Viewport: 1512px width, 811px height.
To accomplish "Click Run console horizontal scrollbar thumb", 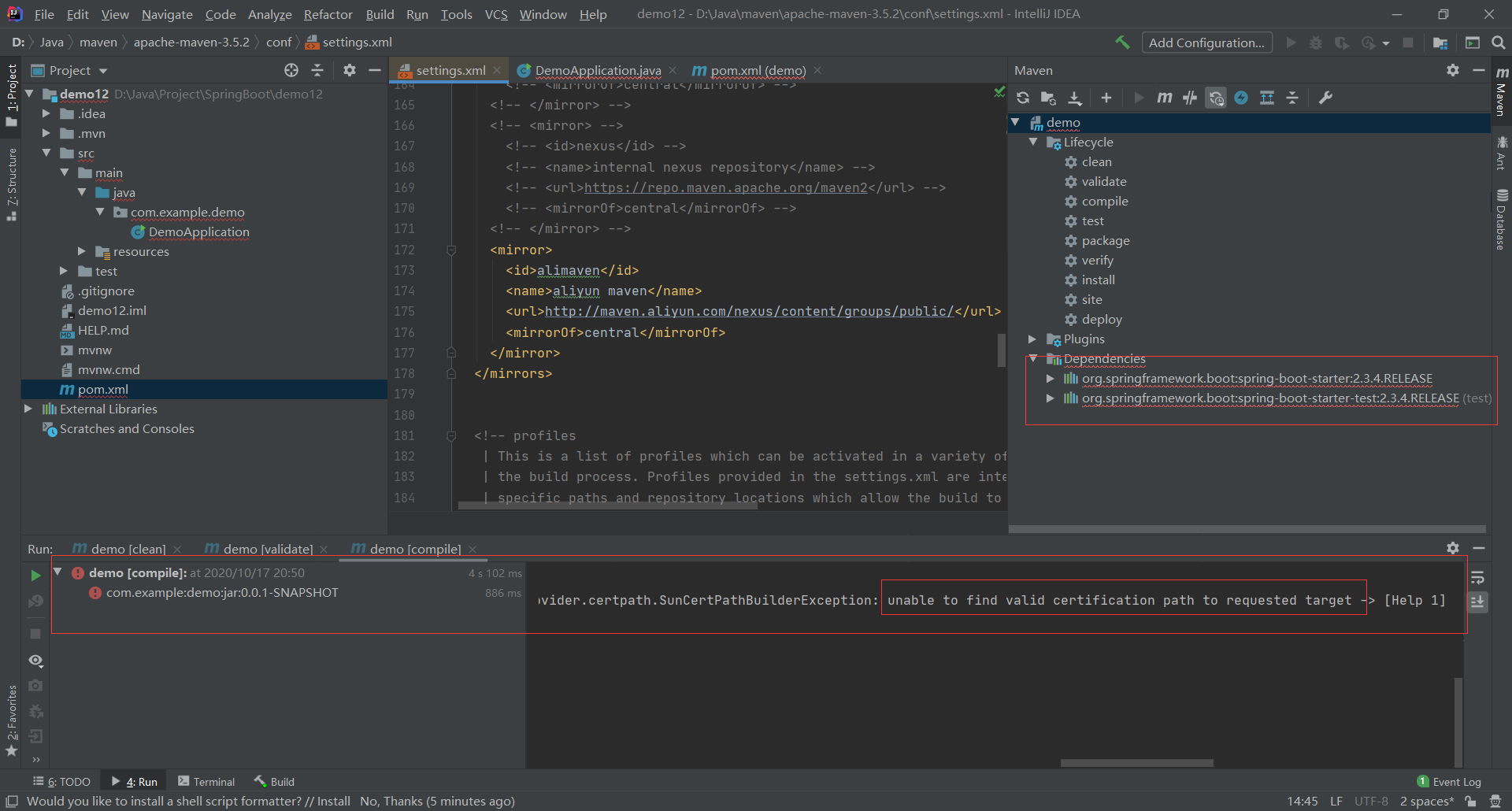I will click(1136, 763).
